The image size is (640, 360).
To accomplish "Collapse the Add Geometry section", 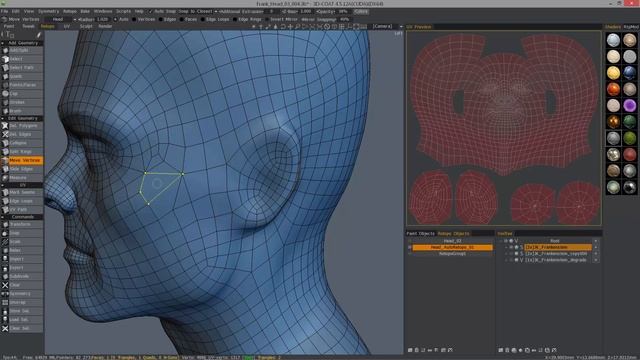I will coord(2,43).
